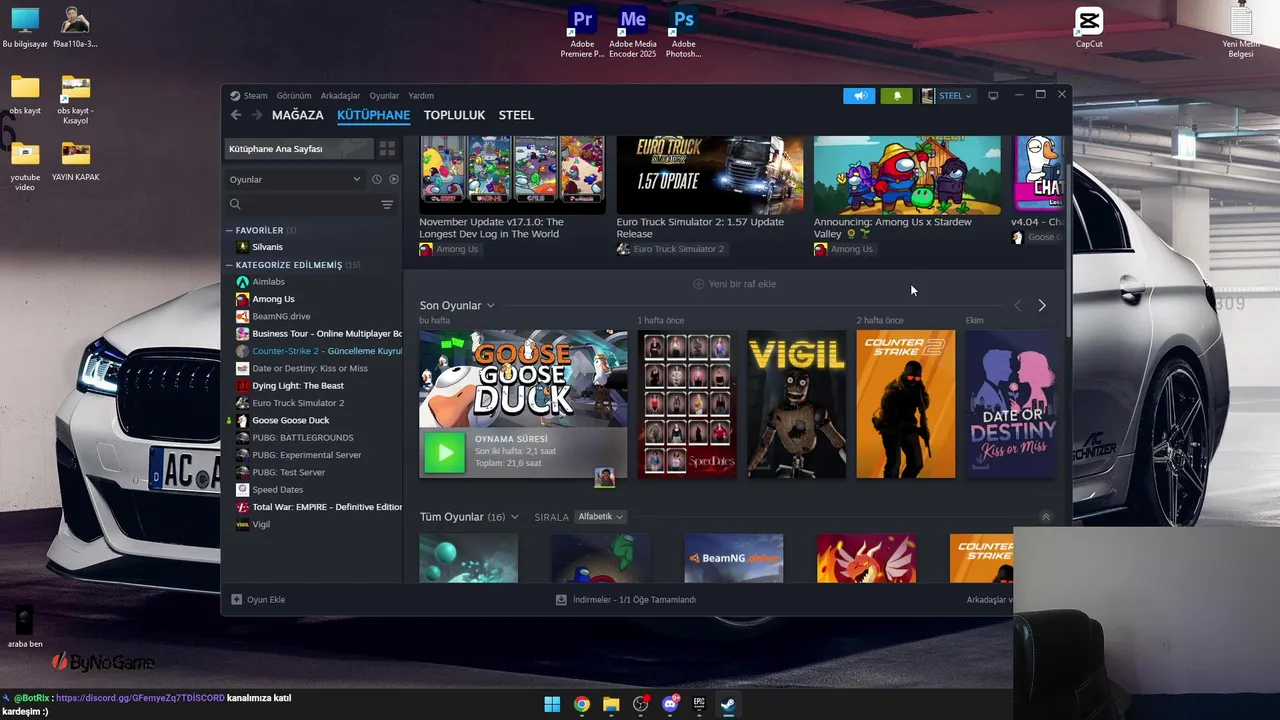Image resolution: width=1280 pixels, height=720 pixels.
Task: Open the Counter-Strike 2 recent game cover
Action: click(x=906, y=404)
